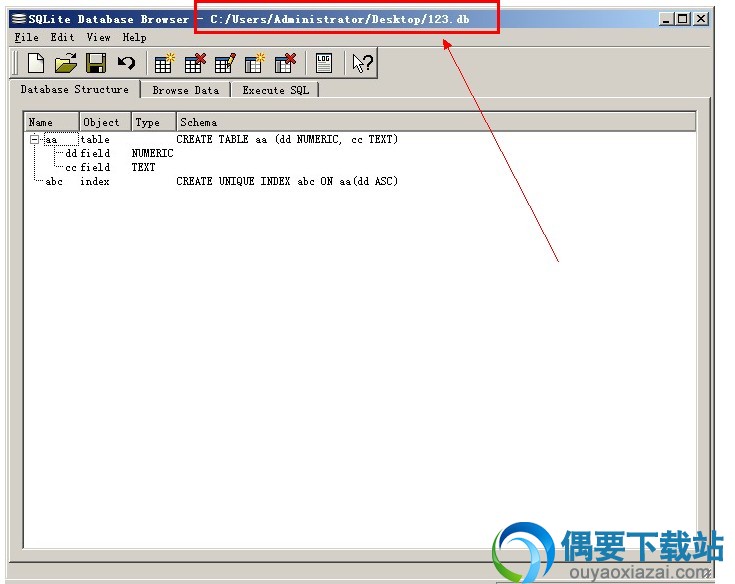Click the TEXT type cell of cc

coord(143,167)
